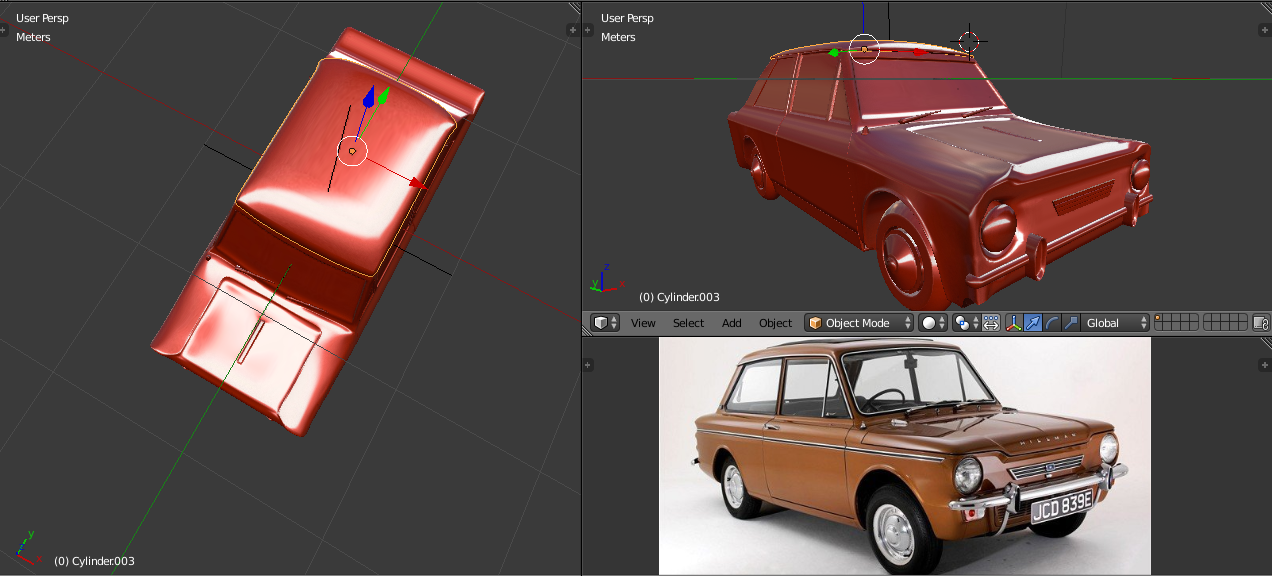
Task: Enable the translate manipulator arrow icon
Action: tap(1033, 323)
